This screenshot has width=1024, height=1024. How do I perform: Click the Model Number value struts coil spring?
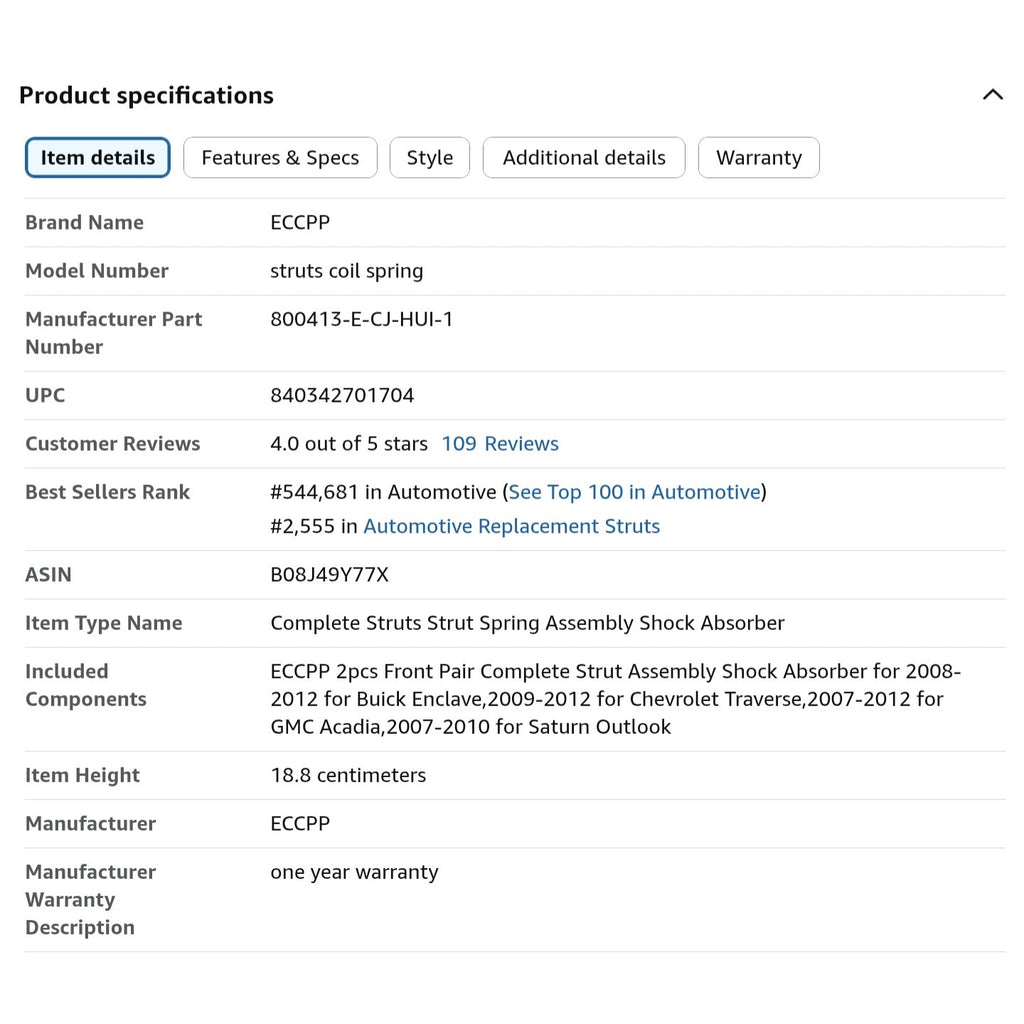pos(347,271)
